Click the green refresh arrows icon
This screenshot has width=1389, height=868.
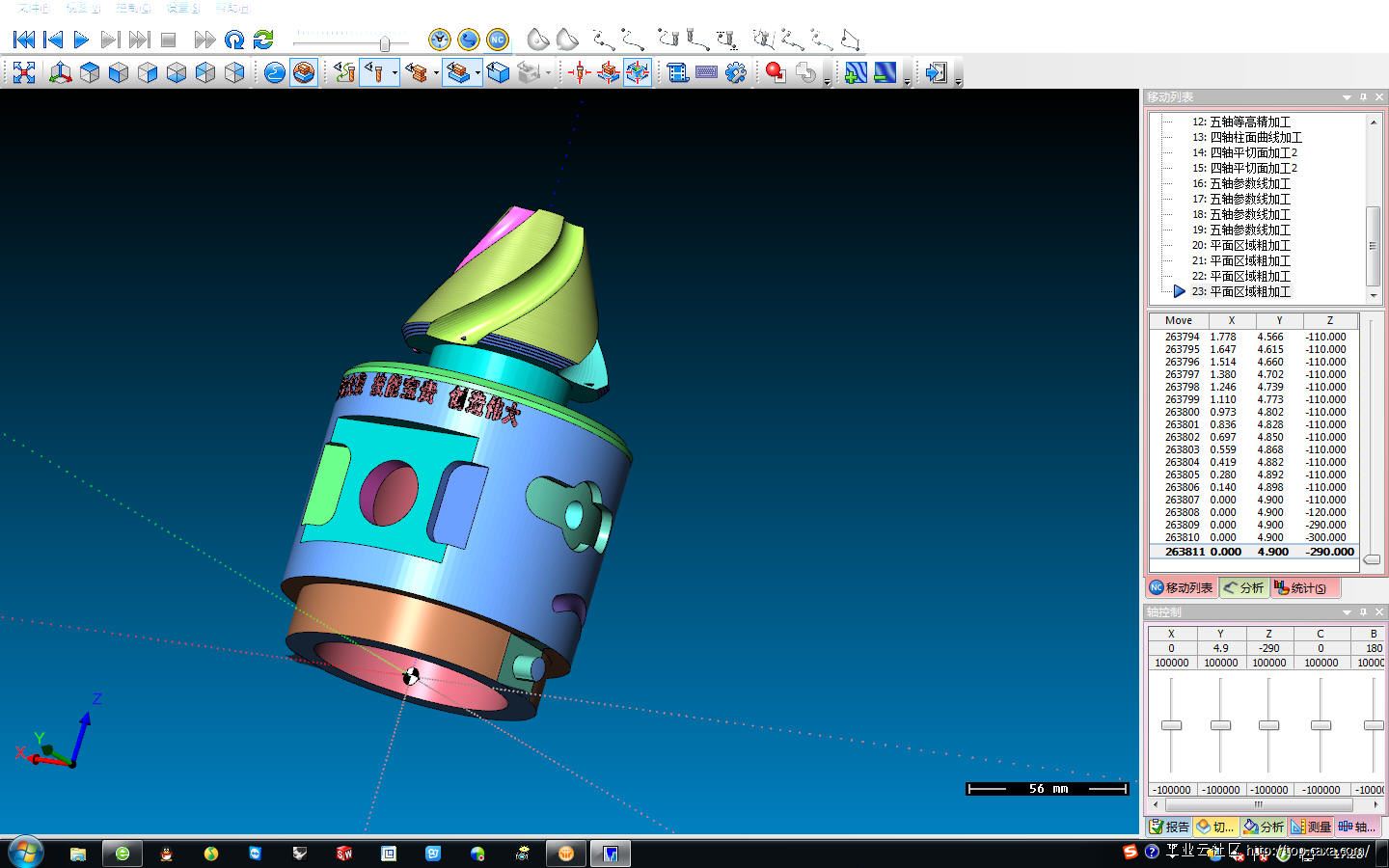point(263,40)
